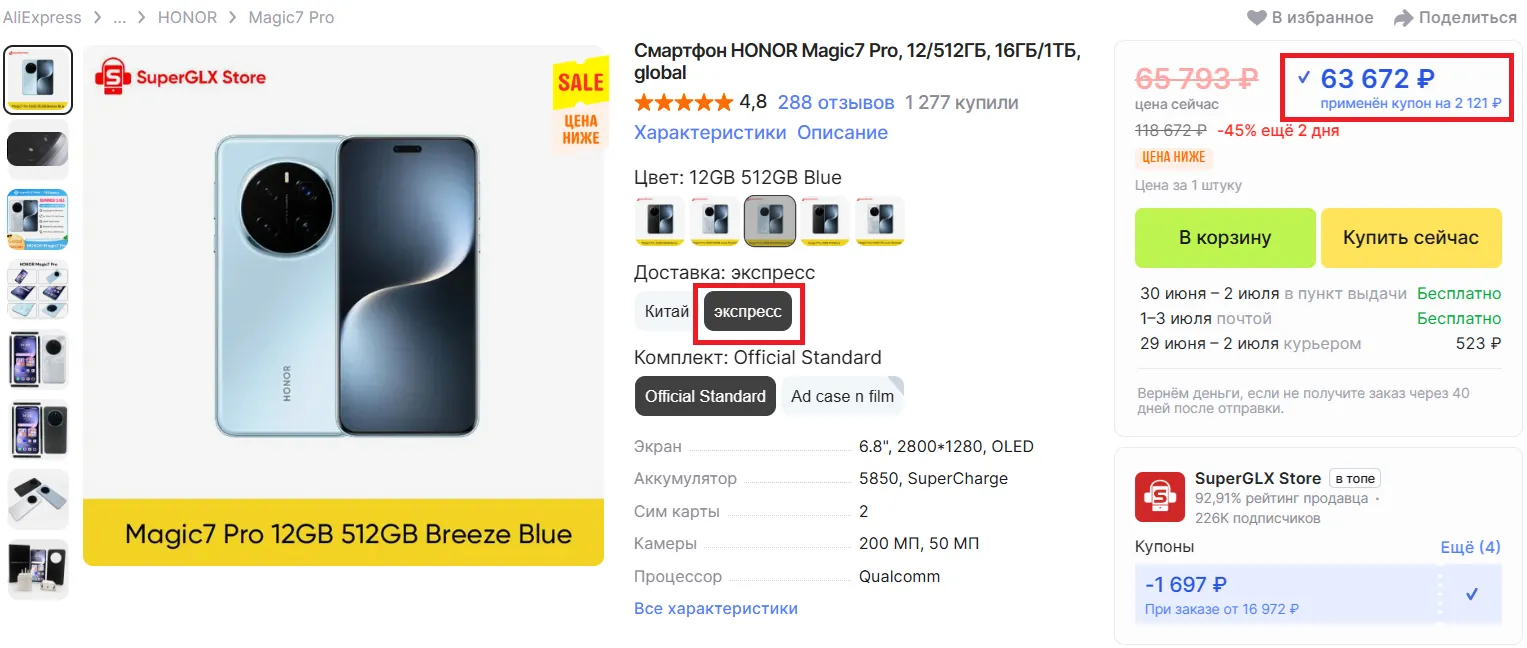Pick the last color variant swatch
This screenshot has width=1527, height=648.
coord(879,220)
